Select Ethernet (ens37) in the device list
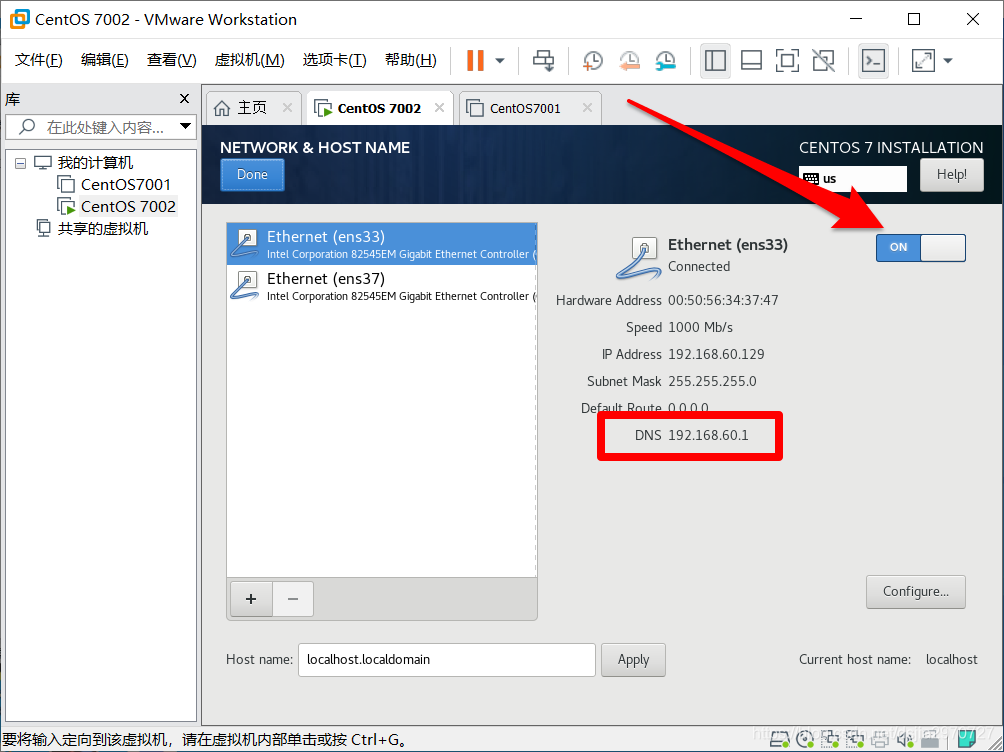 pyautogui.click(x=382, y=286)
